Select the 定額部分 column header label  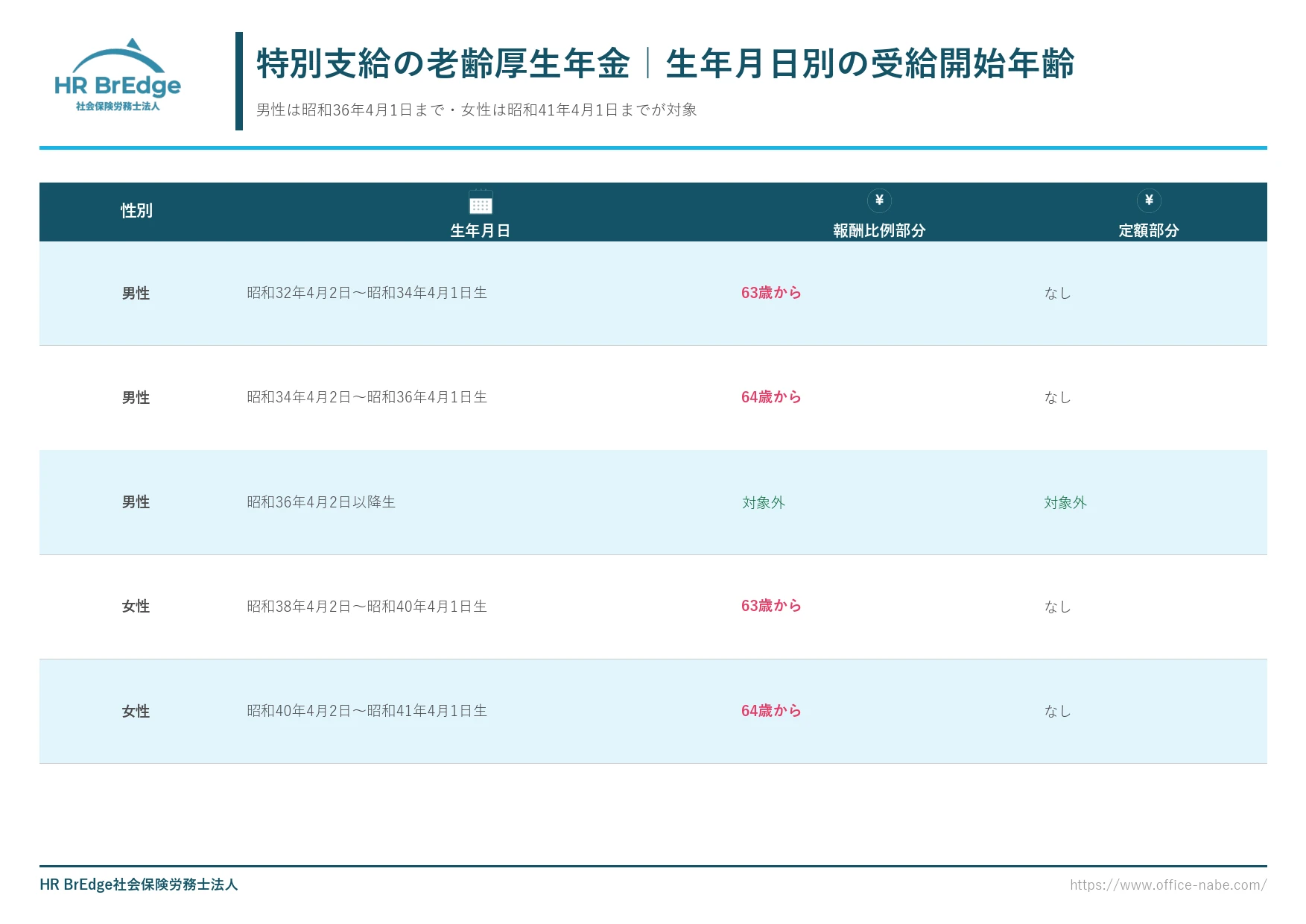pyautogui.click(x=1149, y=231)
